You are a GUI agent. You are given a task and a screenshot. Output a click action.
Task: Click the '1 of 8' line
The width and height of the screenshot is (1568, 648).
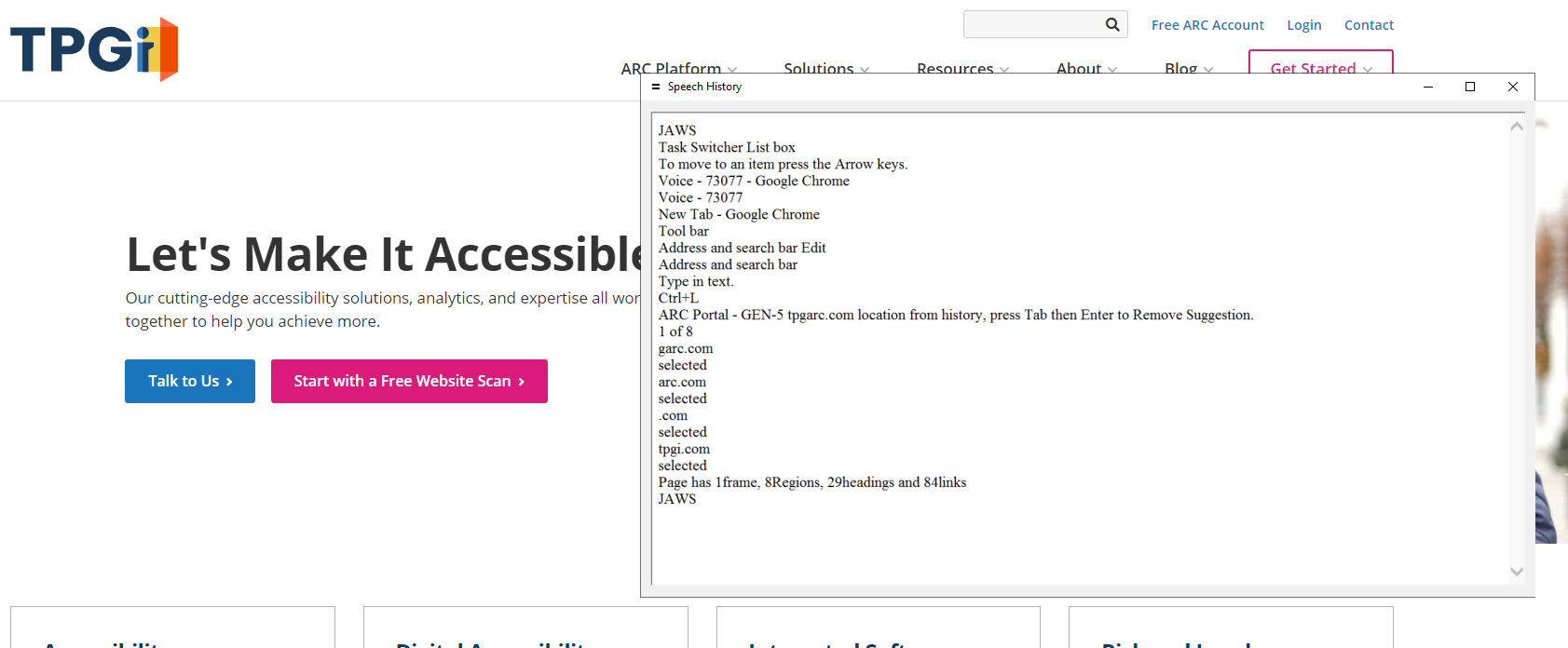675,331
